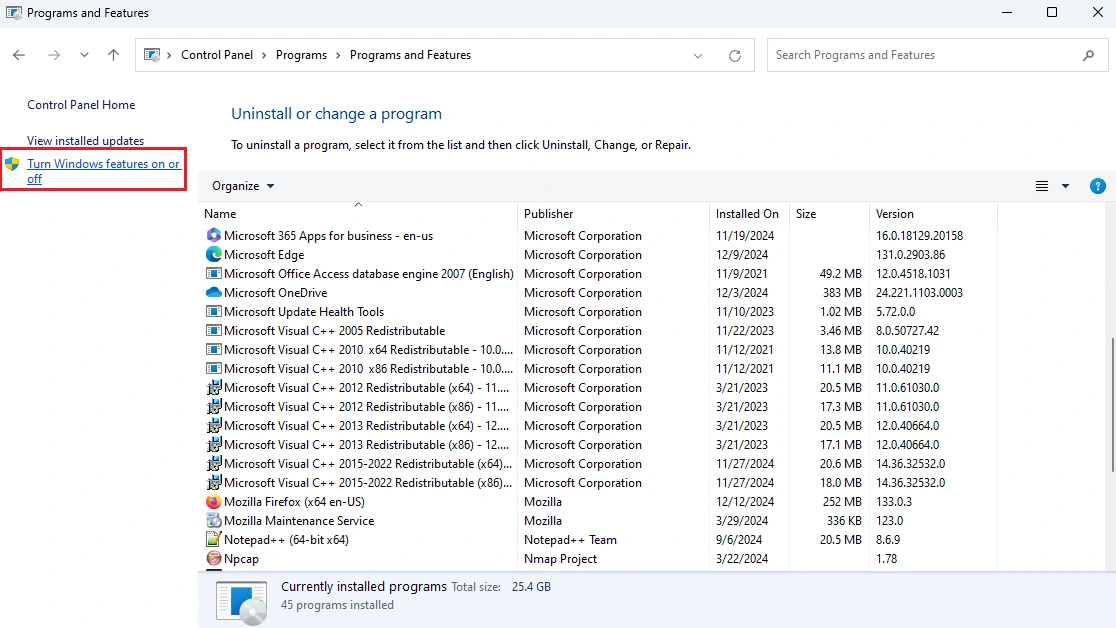Click the Forward navigation arrow
The image size is (1116, 628).
53,55
